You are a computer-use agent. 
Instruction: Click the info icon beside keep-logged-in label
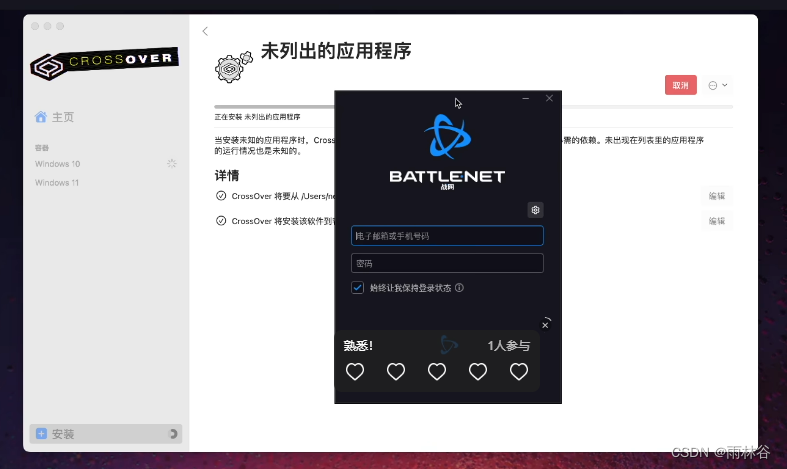[x=459, y=288]
